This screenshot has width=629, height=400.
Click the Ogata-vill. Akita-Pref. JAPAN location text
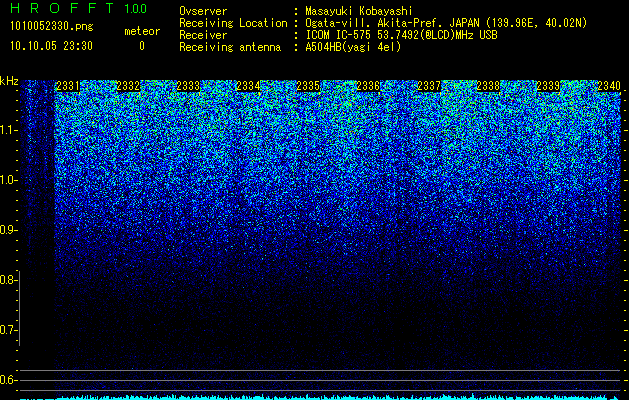[x=446, y=23]
